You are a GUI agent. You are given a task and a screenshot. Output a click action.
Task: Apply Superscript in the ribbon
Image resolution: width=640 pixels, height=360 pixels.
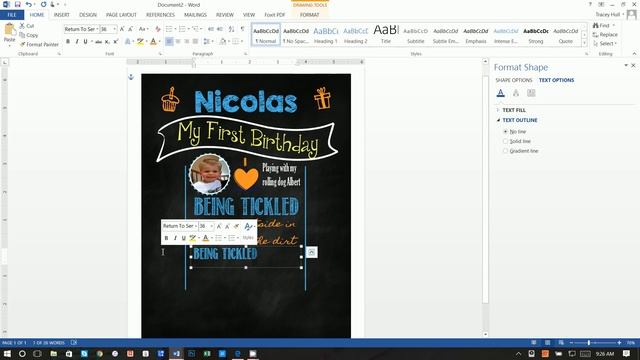(x=116, y=41)
